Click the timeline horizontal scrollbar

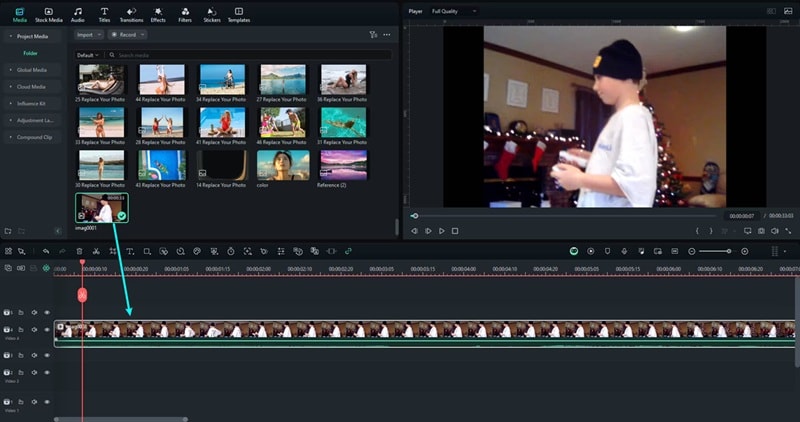click(121, 419)
